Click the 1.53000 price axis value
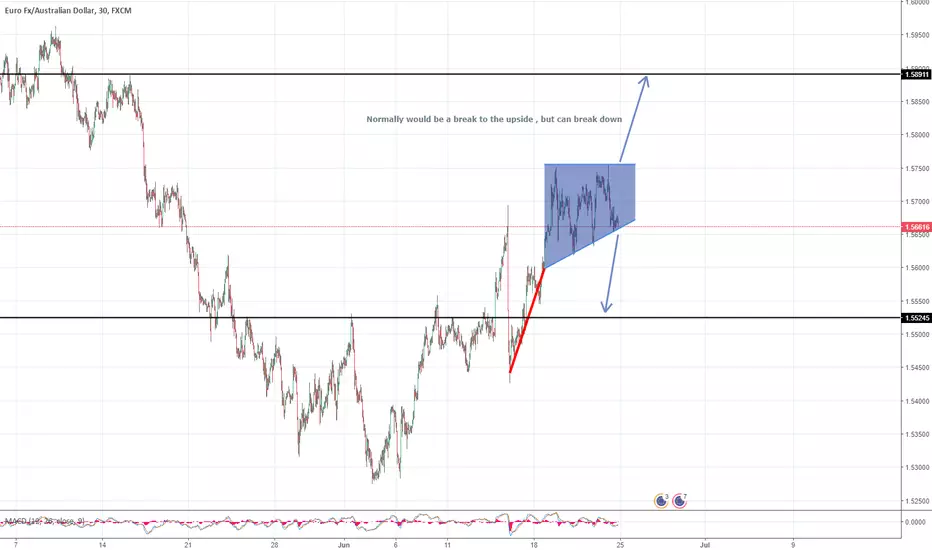The width and height of the screenshot is (932, 550). coord(917,468)
